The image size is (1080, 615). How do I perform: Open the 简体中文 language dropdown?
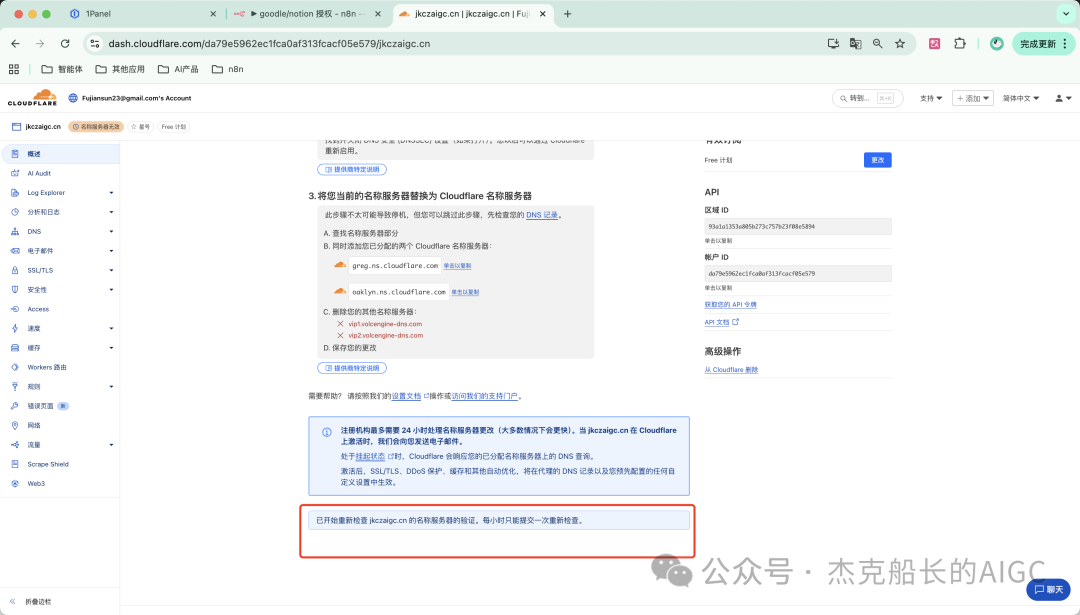(x=1021, y=98)
